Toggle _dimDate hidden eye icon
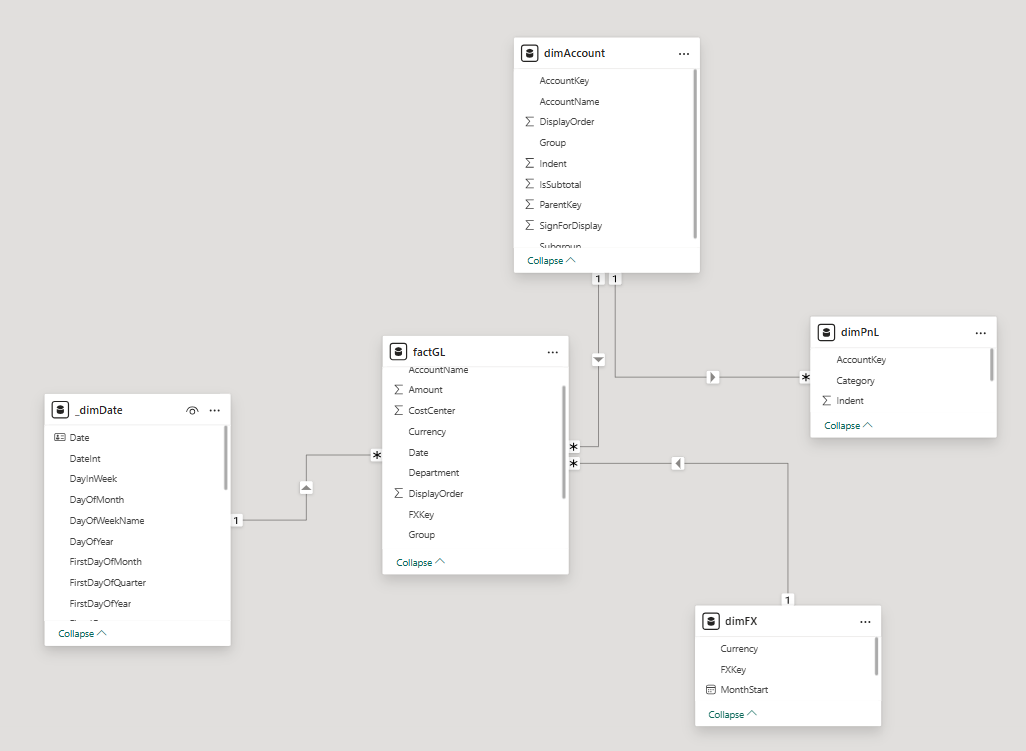Screen dimensions: 1026x751 [192, 410]
